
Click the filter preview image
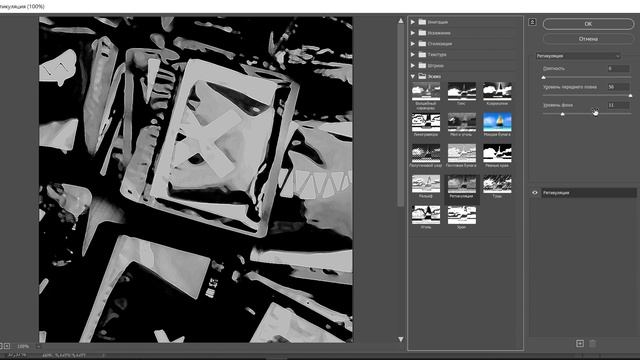196,179
